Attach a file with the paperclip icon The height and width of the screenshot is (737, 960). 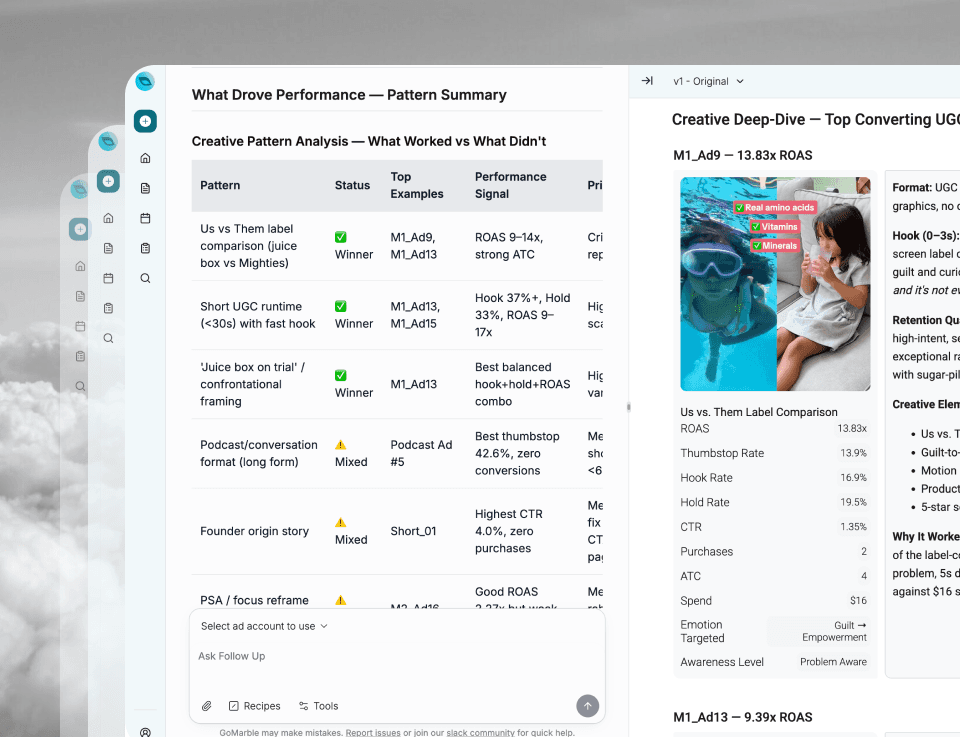207,706
